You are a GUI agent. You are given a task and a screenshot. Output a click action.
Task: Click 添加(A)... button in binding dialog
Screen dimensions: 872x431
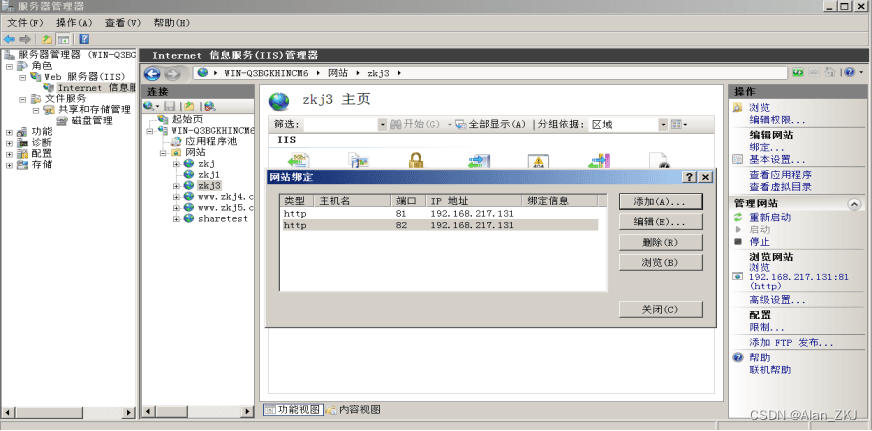click(661, 201)
